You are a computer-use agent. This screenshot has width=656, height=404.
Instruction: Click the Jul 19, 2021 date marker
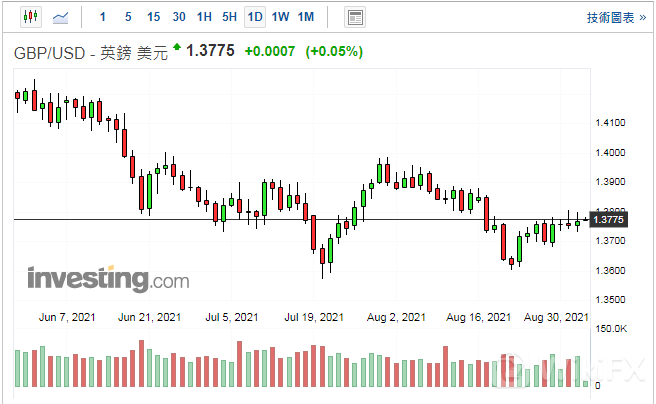click(x=314, y=317)
